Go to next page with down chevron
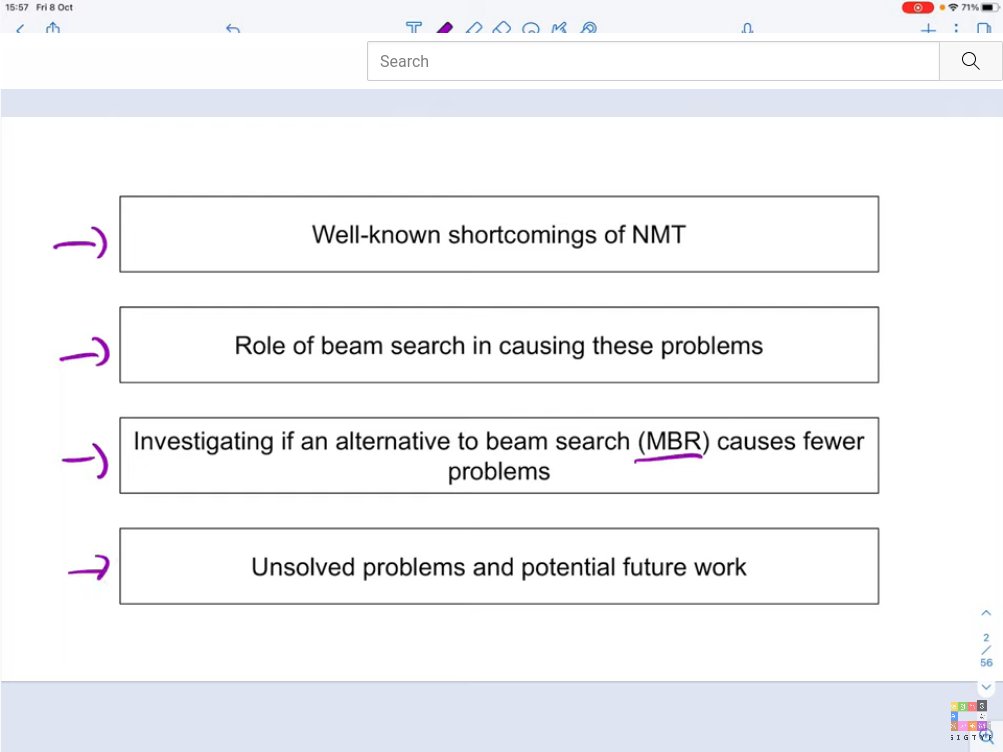Image resolution: width=1003 pixels, height=752 pixels. [x=986, y=687]
